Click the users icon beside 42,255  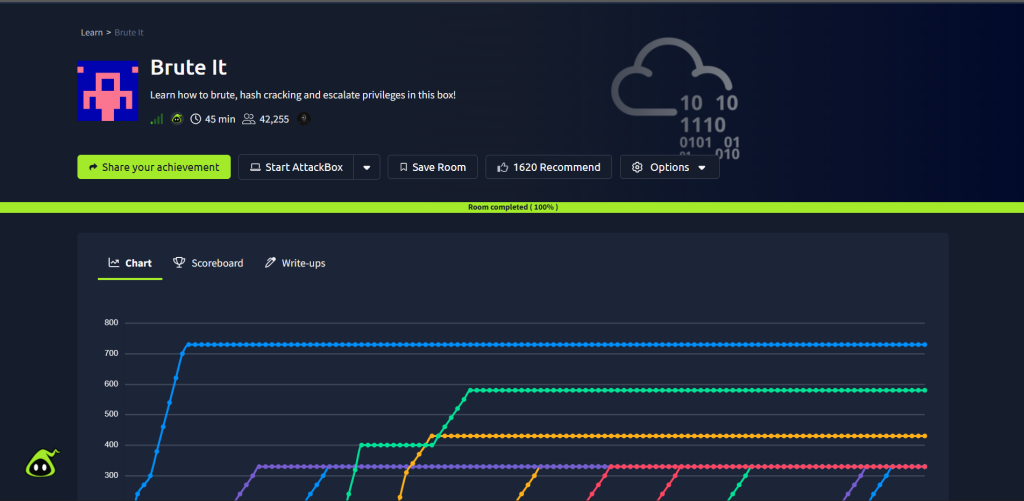248,119
